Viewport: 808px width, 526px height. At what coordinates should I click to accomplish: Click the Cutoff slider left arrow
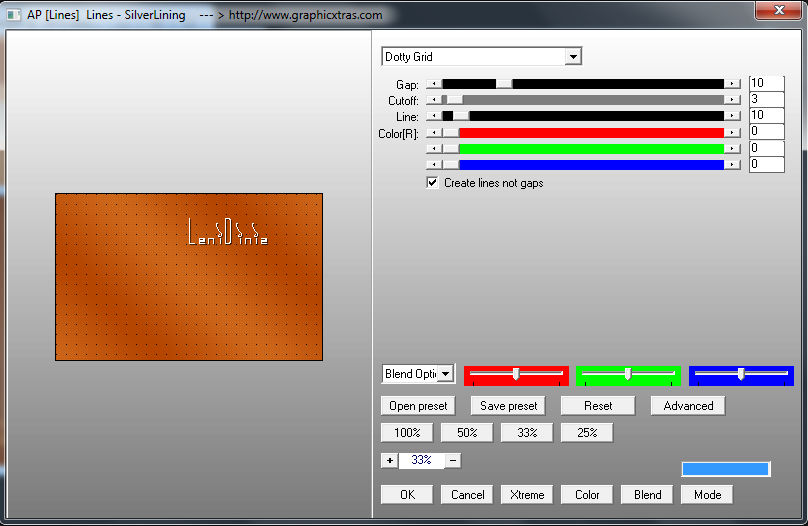(x=434, y=100)
